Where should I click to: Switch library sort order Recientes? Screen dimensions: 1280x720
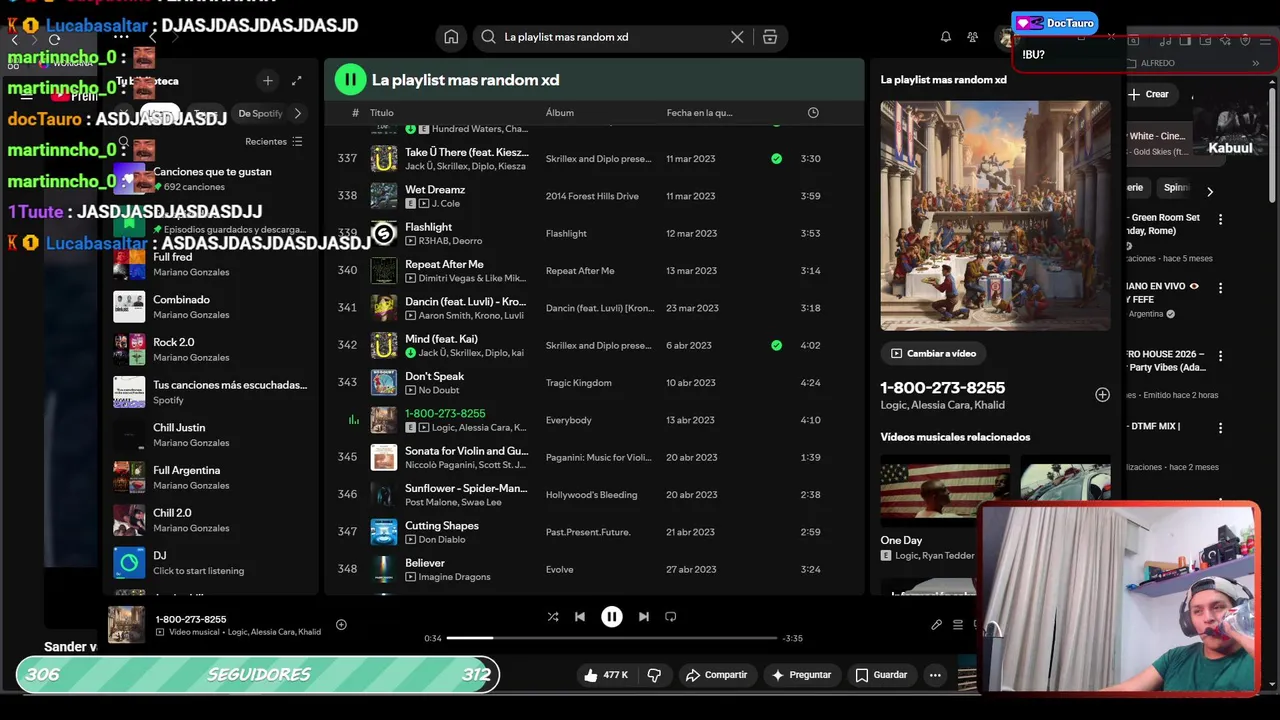pyautogui.click(x=274, y=142)
